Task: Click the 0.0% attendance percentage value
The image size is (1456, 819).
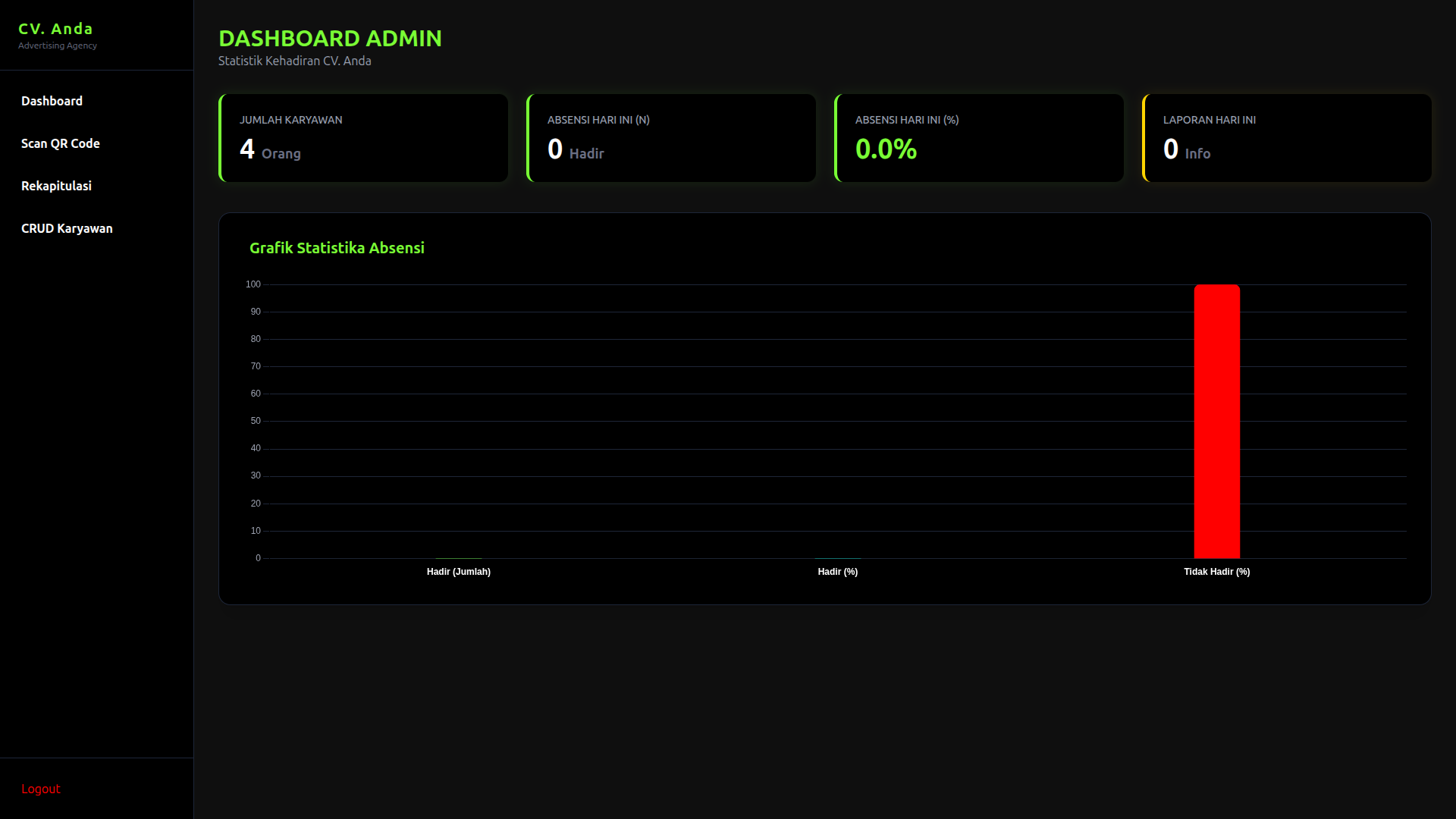Action: tap(886, 149)
